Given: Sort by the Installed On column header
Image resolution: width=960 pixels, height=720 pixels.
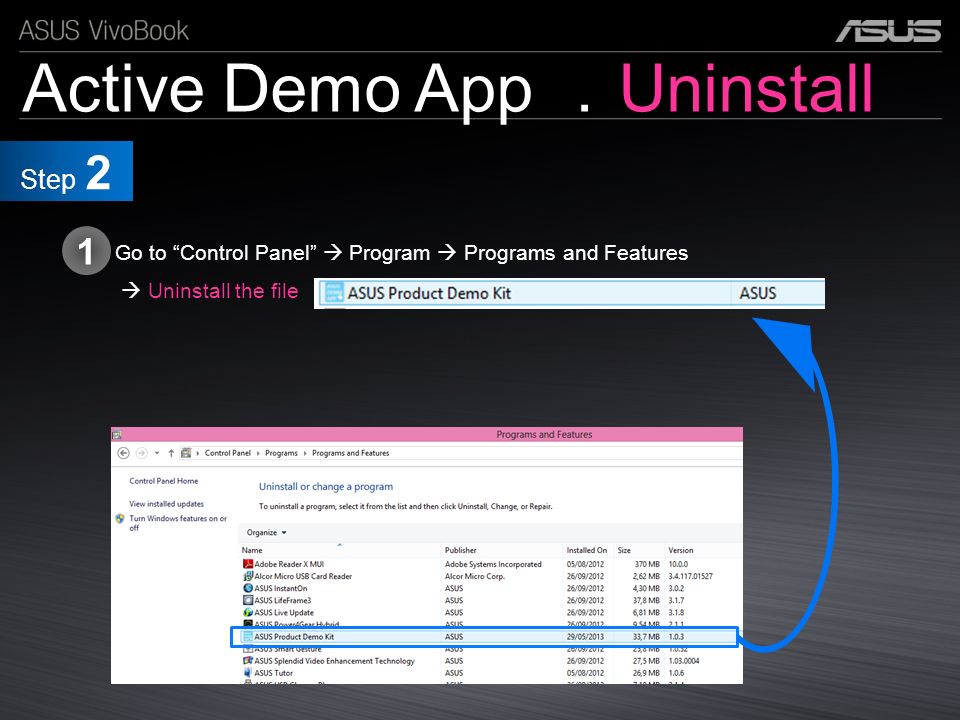Looking at the screenshot, I should 587,550.
